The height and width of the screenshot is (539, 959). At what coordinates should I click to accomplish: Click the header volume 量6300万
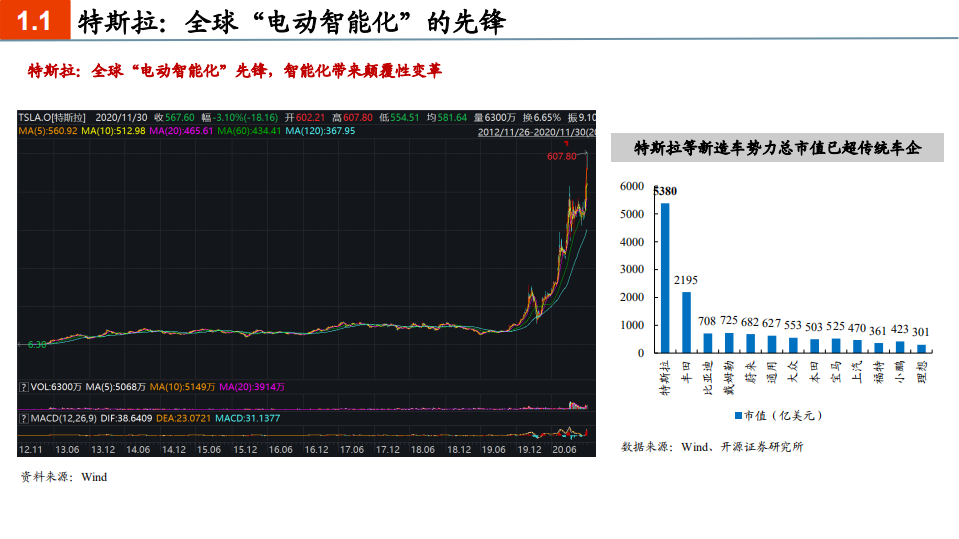pyautogui.click(x=494, y=117)
